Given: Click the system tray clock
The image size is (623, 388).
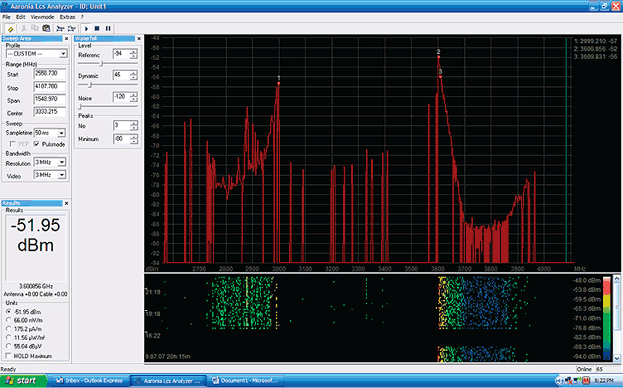Looking at the screenshot, I should (604, 380).
